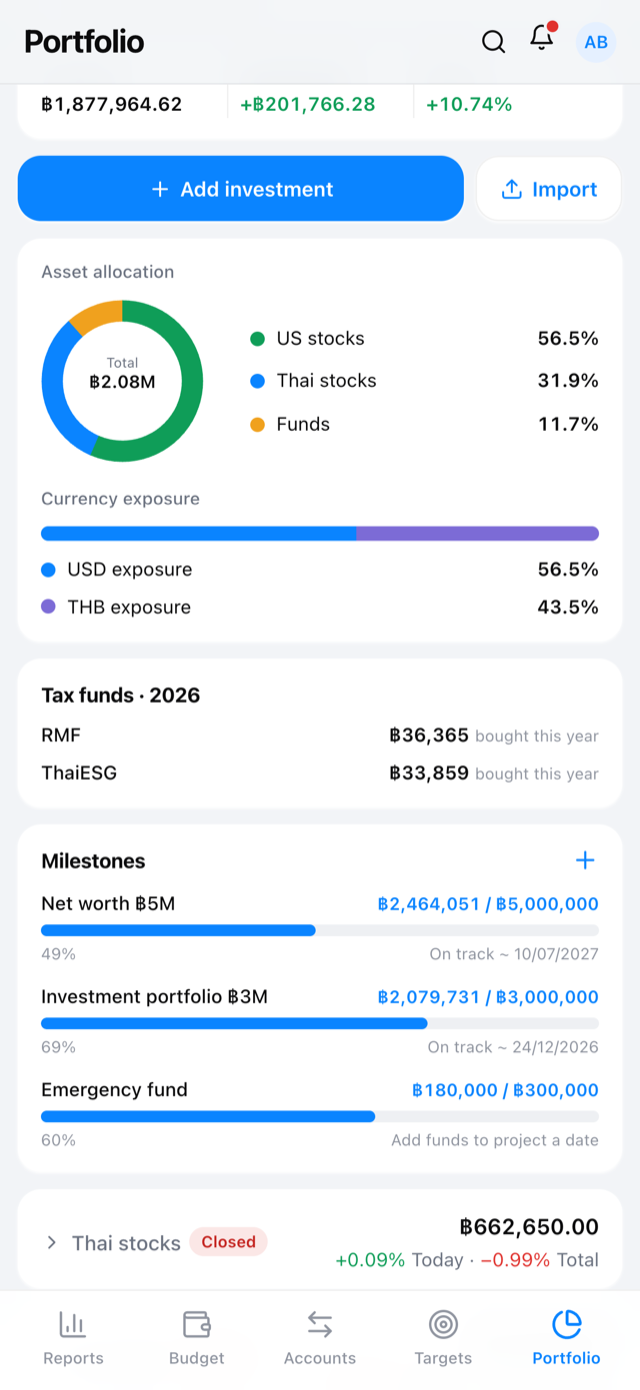This screenshot has height=1390, width=640.
Task: Switch to the Targets tab label
Action: tap(443, 1358)
